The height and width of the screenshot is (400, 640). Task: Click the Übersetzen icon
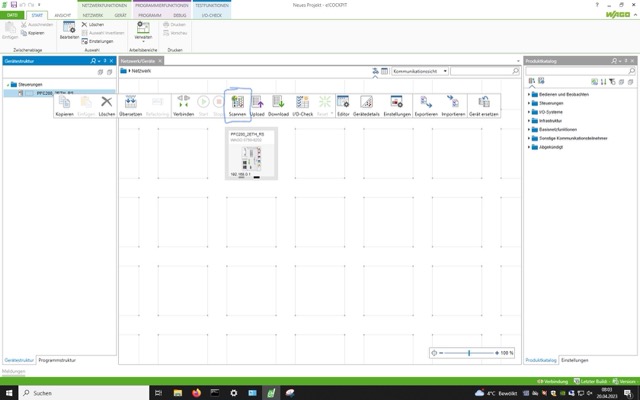click(x=131, y=103)
